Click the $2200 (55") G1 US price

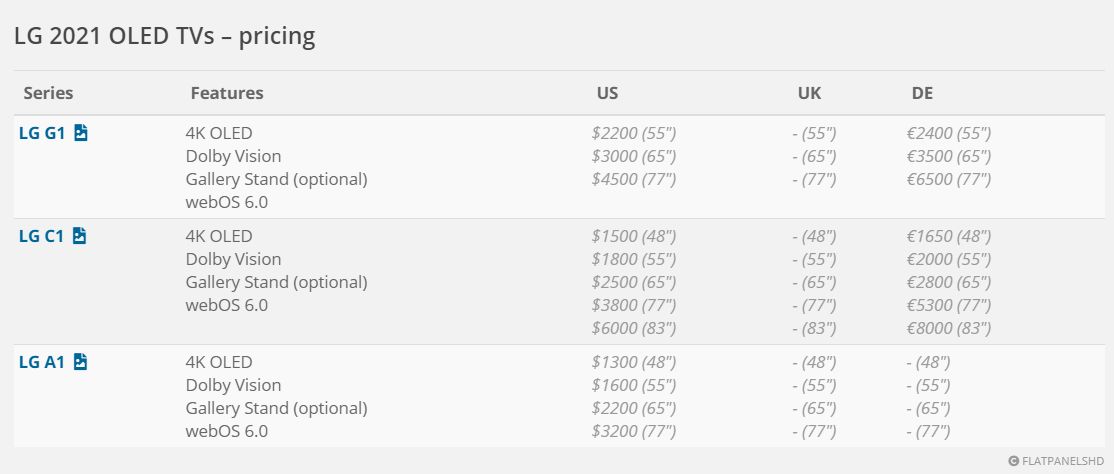coord(634,133)
